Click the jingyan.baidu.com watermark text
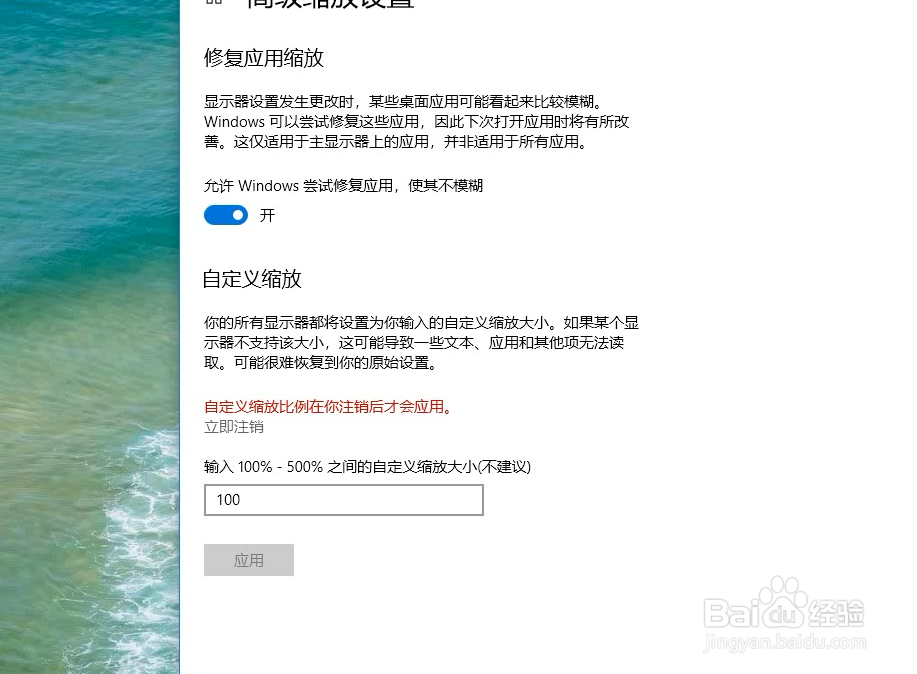917x674 pixels. [x=785, y=642]
